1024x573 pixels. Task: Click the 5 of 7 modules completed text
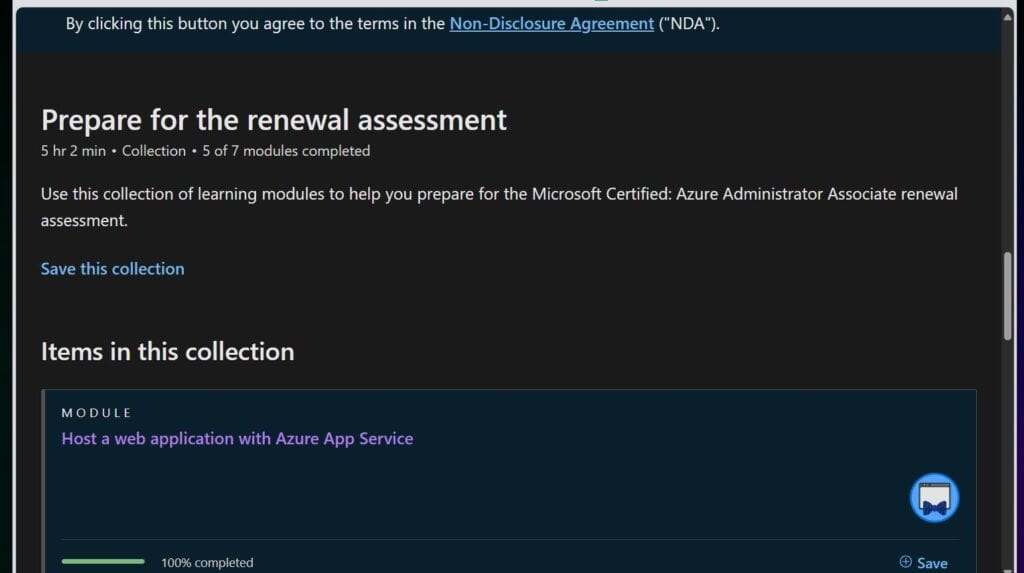point(286,151)
